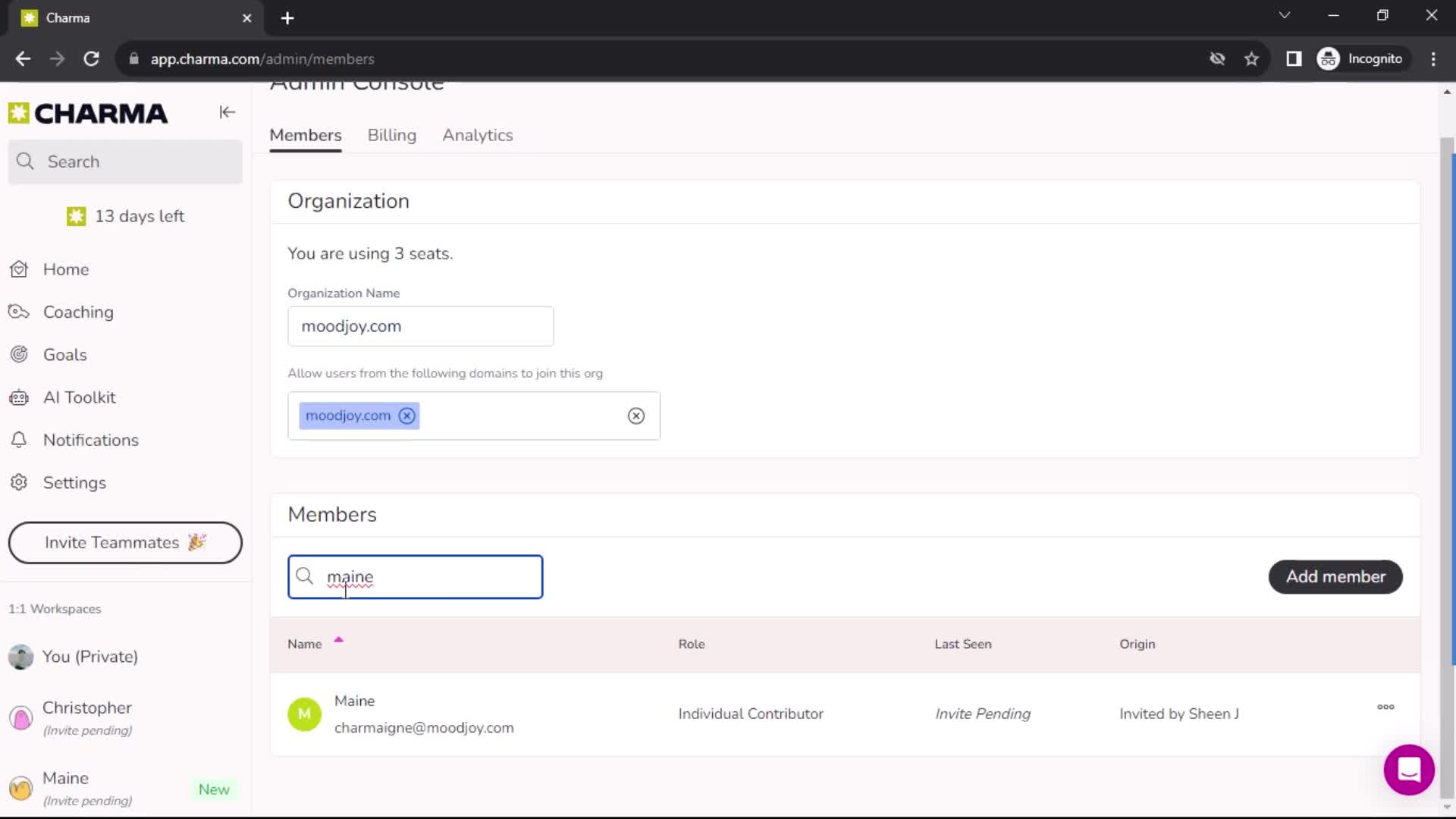
Task: Click the sidebar search magnifier icon
Action: [25, 162]
